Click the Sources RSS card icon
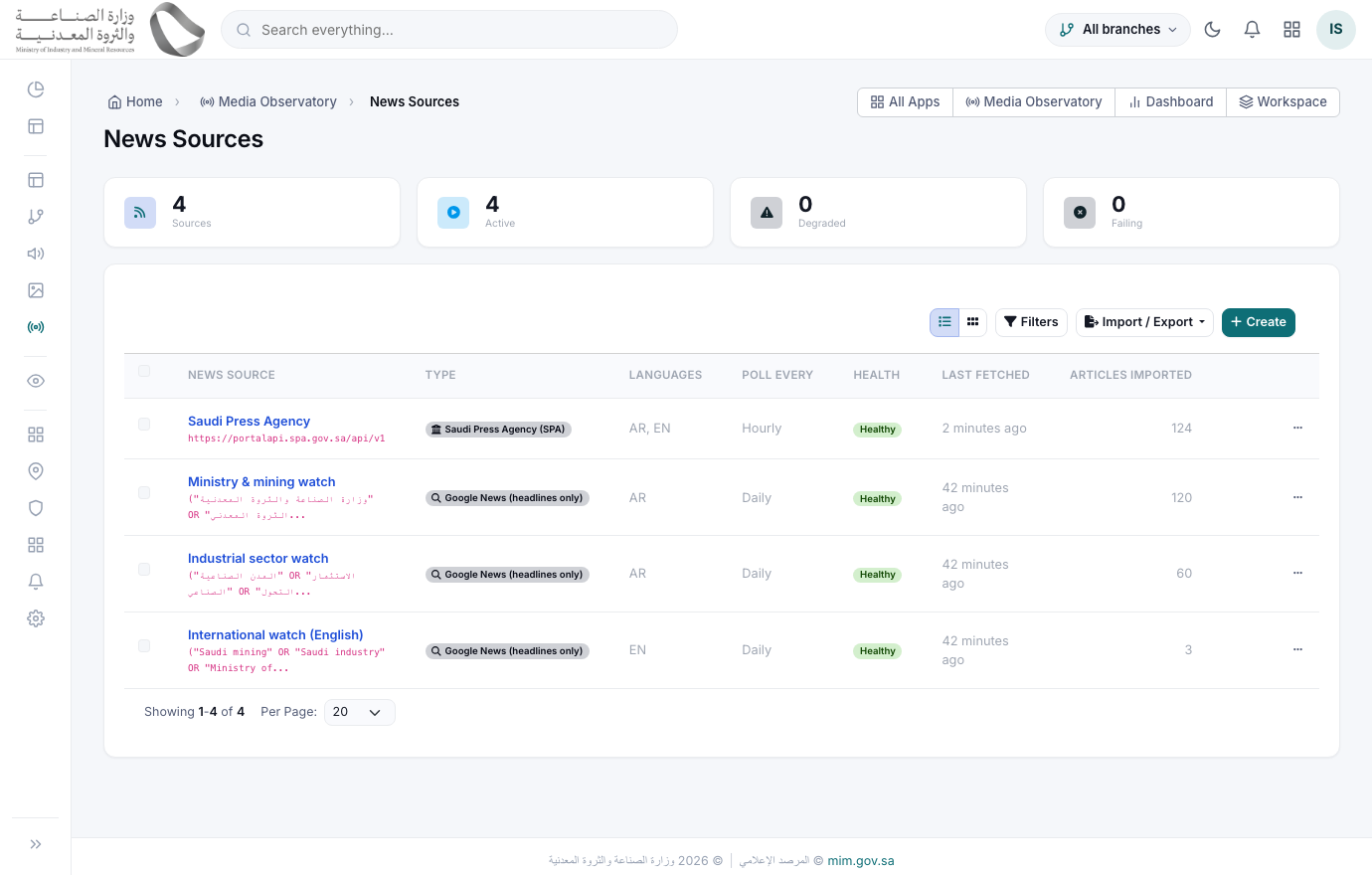Screen dimensions: 1372x875 click(x=140, y=213)
